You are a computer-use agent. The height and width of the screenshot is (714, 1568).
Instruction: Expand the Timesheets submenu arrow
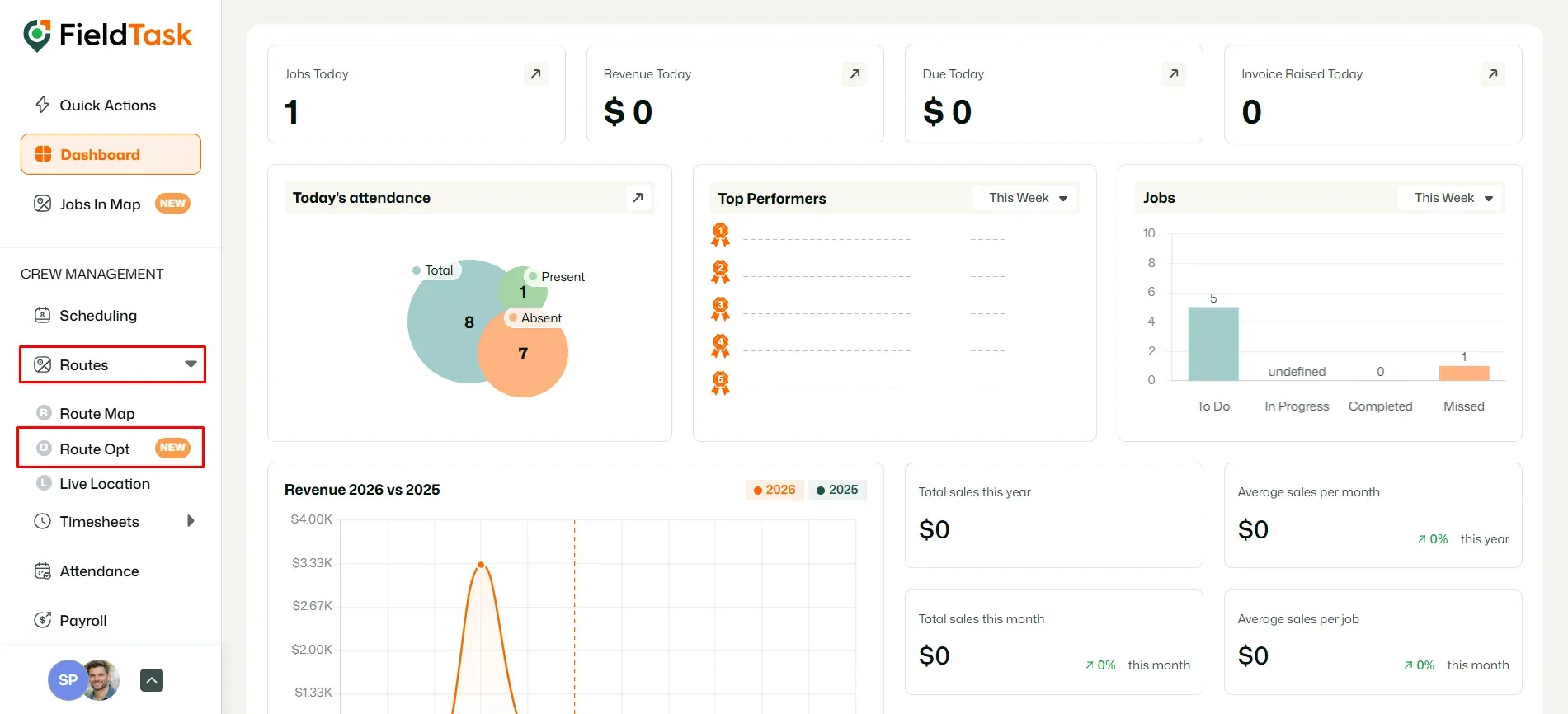point(191,521)
